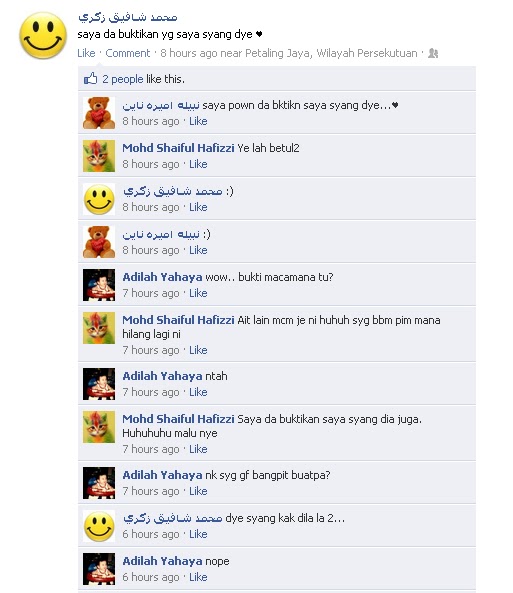The height and width of the screenshot is (593, 513).
Task: Like the nk syg gf bangpit buatpa comment
Action: (x=198, y=491)
